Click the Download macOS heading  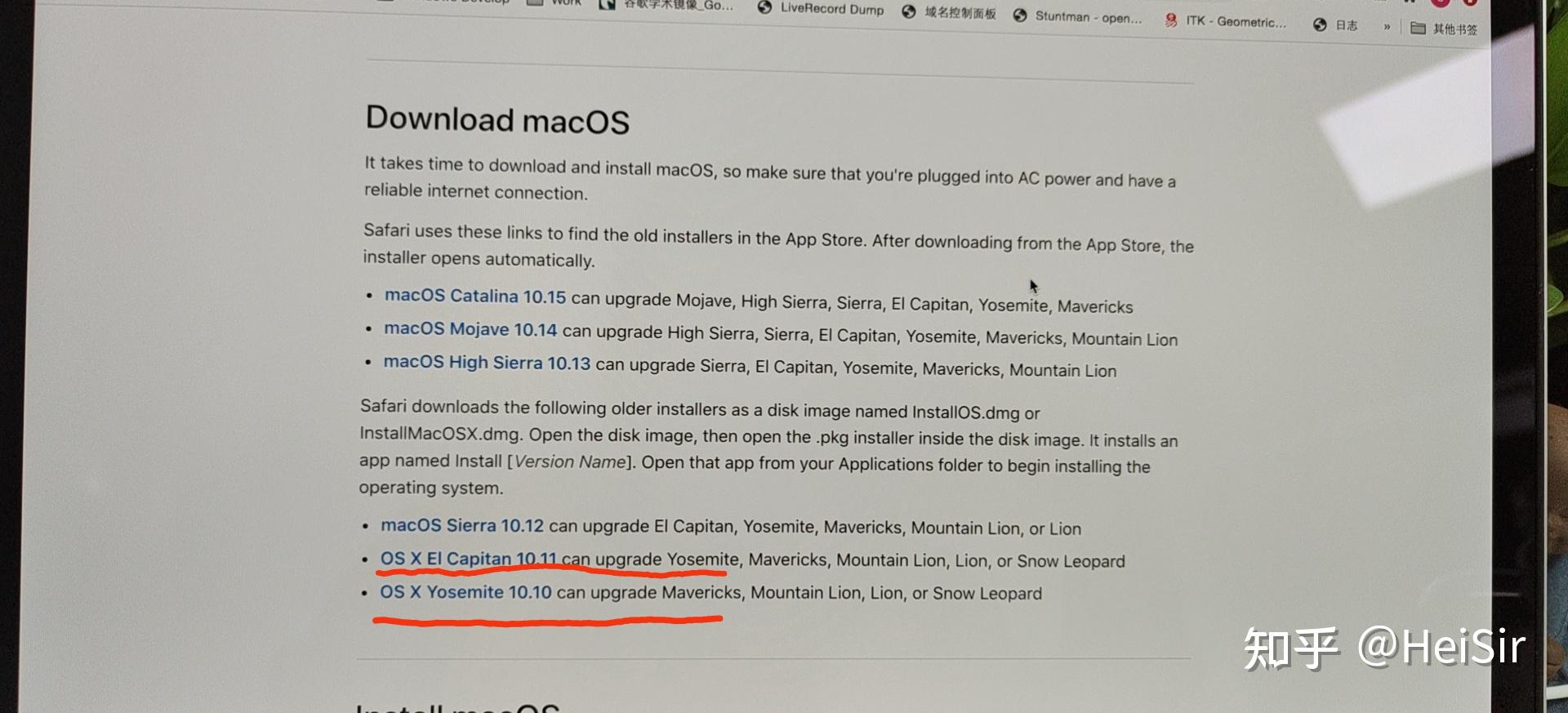497,120
